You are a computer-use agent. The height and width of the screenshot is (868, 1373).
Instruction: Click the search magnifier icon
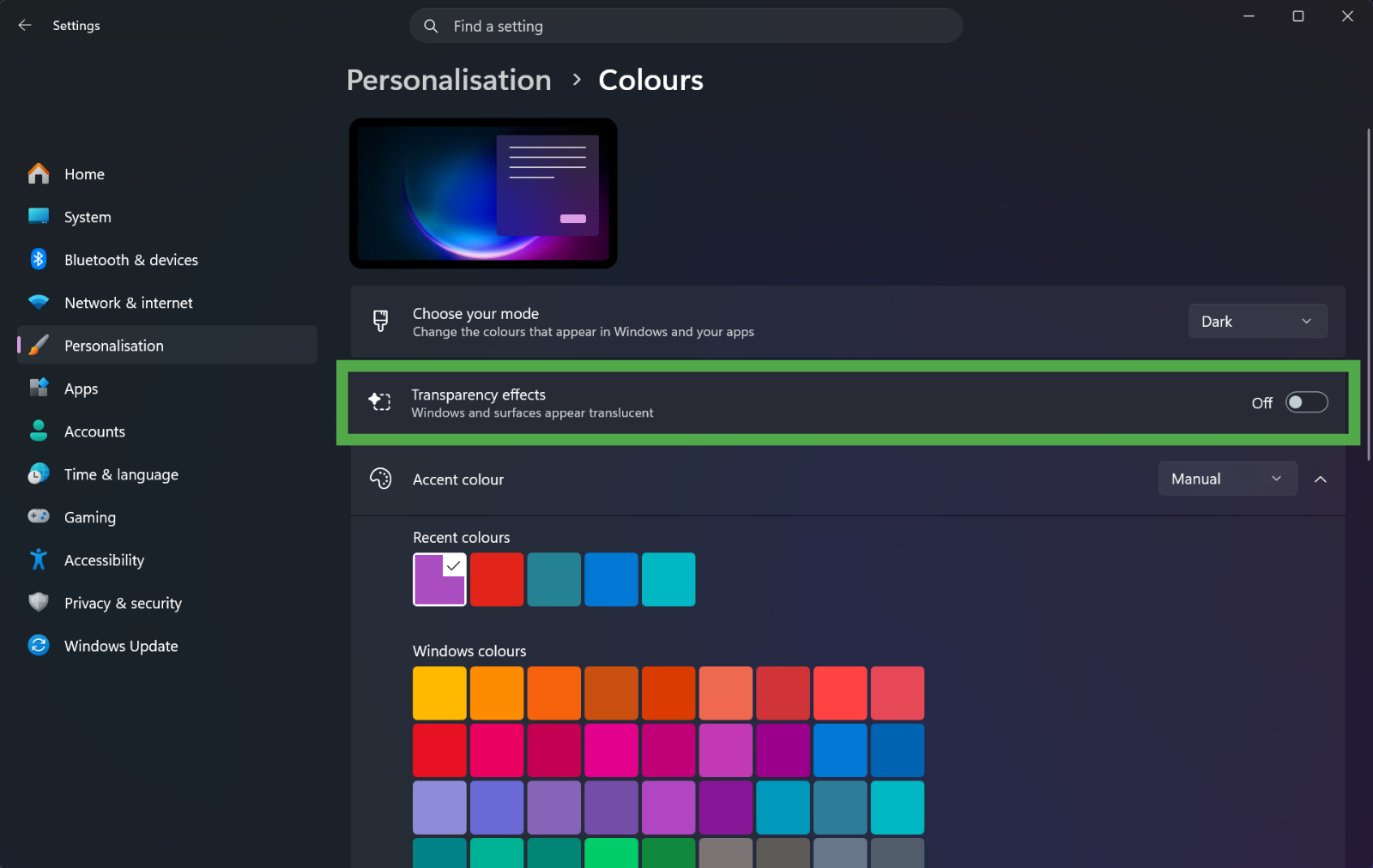coord(431,26)
